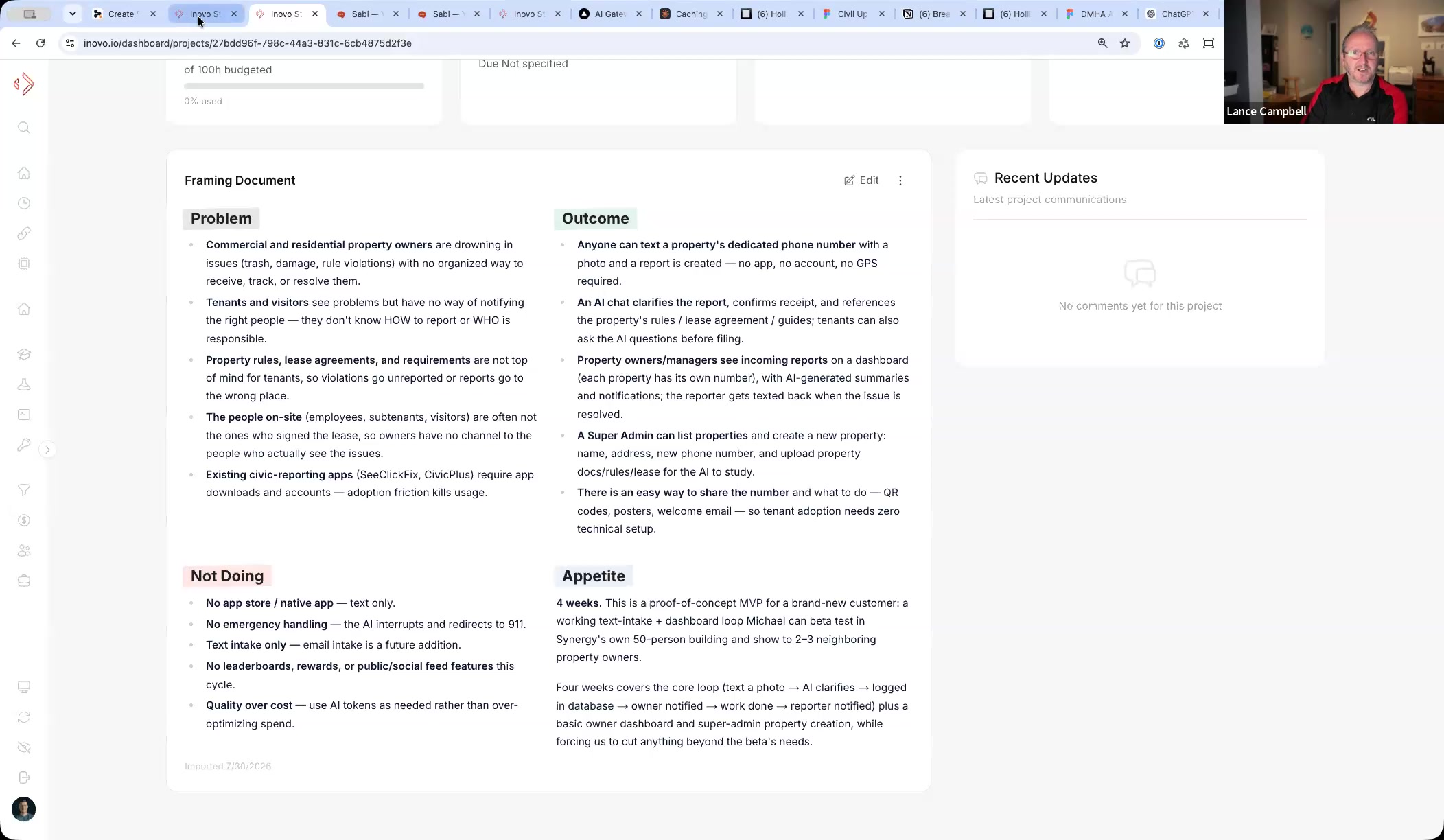Viewport: 1444px width, 840px height.
Task: Click the Inovo logo icon in sidebar
Action: [x=23, y=84]
